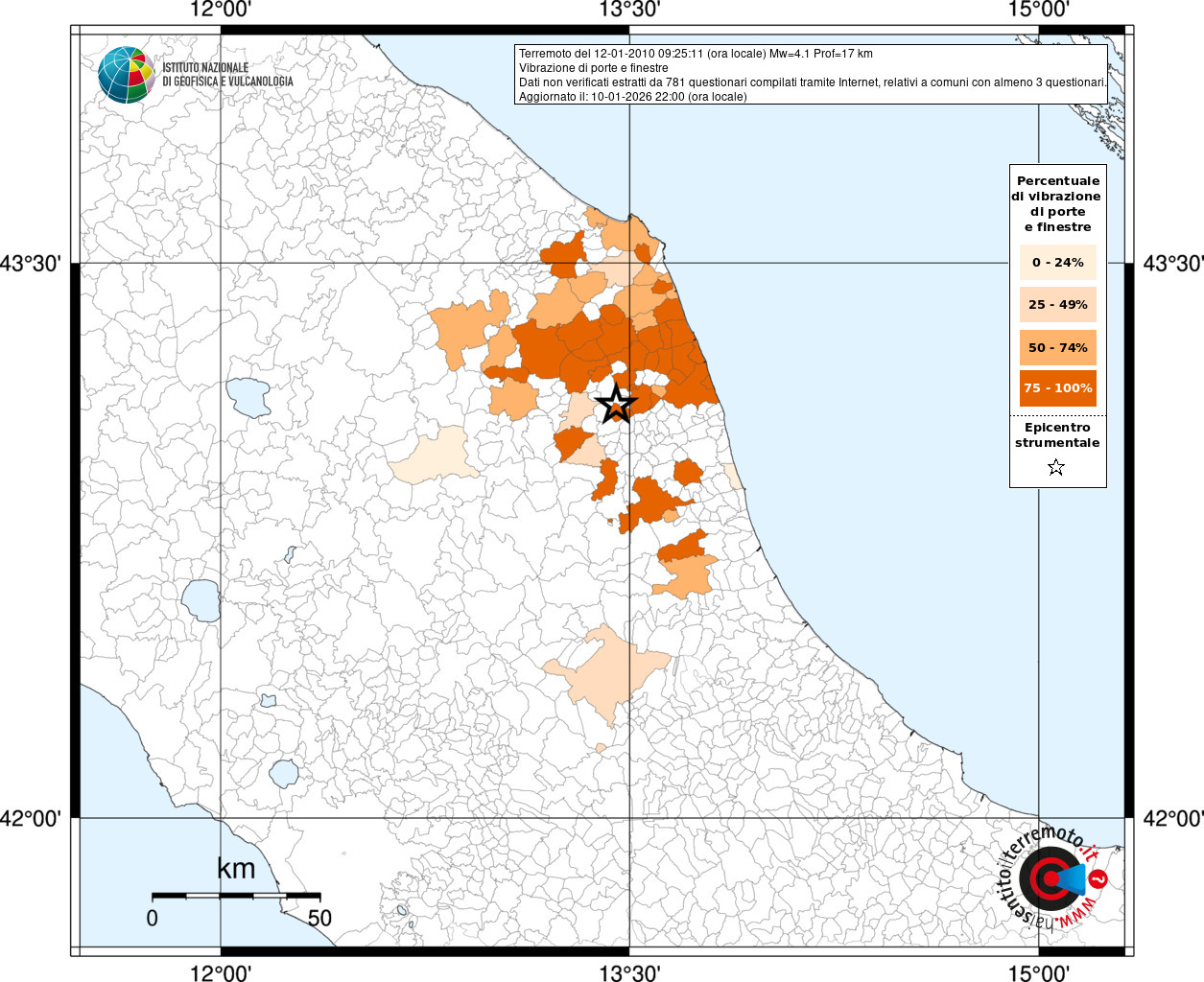Select the 50 - 74% legend swatch
This screenshot has width=1204, height=982.
pos(1058,347)
